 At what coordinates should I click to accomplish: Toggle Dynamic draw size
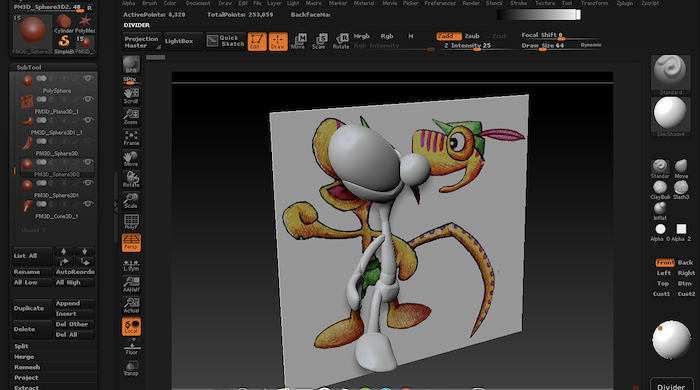coord(591,45)
